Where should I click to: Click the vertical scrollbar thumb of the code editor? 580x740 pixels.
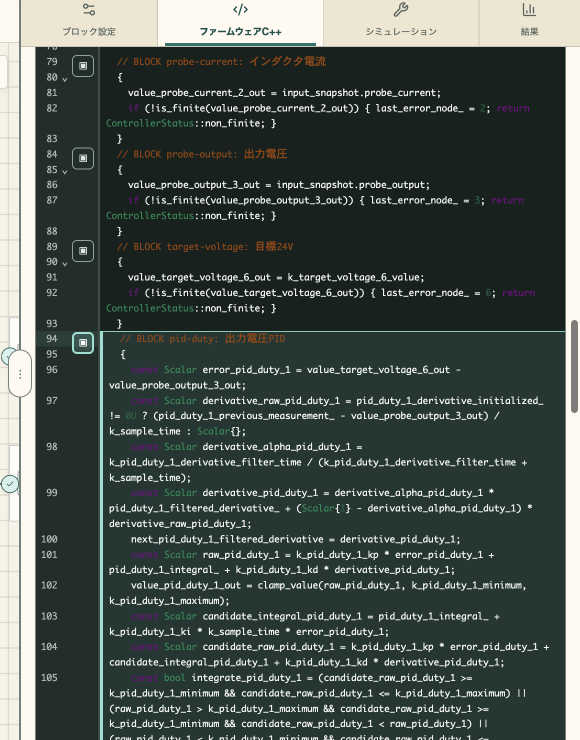(574, 367)
